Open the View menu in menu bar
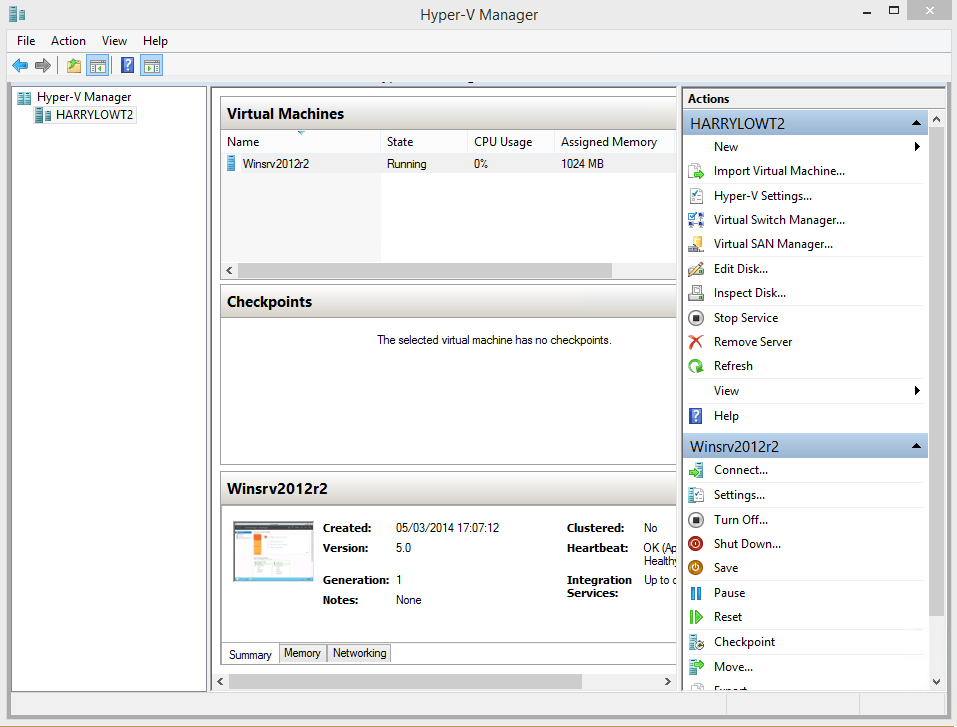Screen dimensions: 957x727 coord(114,41)
